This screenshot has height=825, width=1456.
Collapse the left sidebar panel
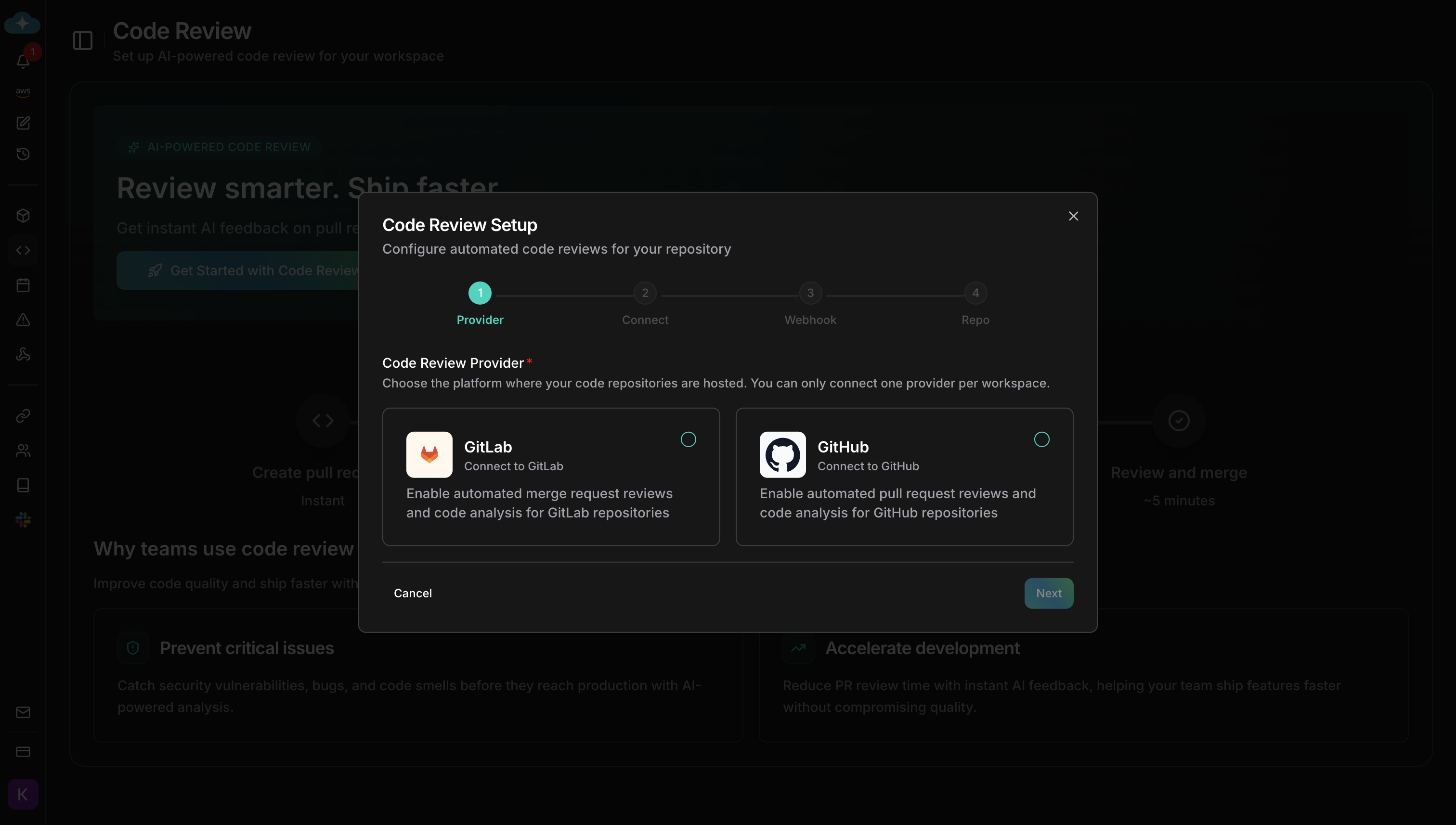coord(82,40)
